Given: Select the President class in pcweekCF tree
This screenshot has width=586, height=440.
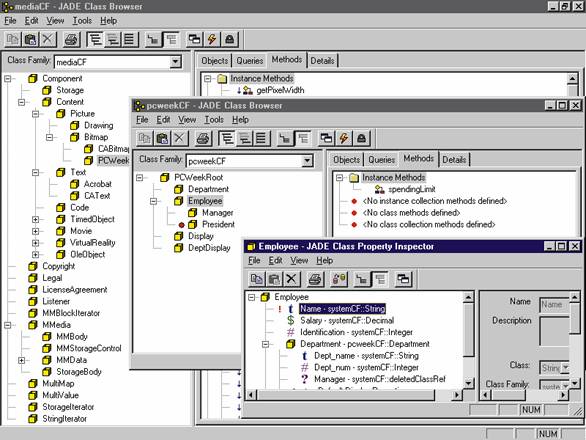Looking at the screenshot, I should (218, 224).
